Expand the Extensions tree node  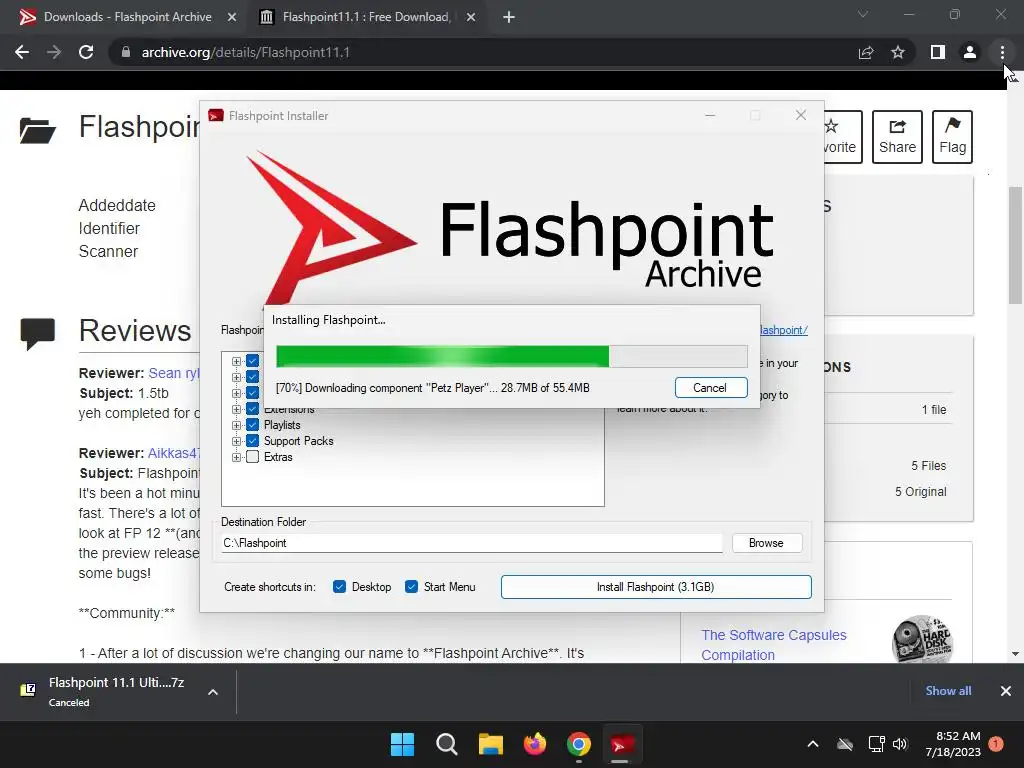pos(236,409)
